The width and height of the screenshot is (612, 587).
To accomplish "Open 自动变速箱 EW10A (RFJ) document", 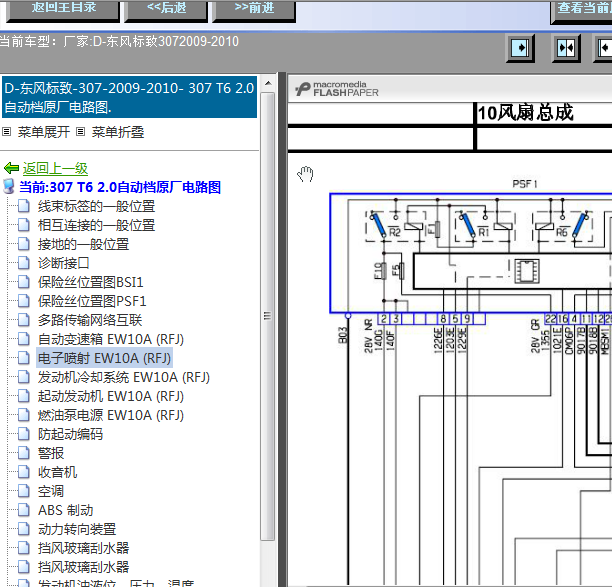I will [111, 339].
